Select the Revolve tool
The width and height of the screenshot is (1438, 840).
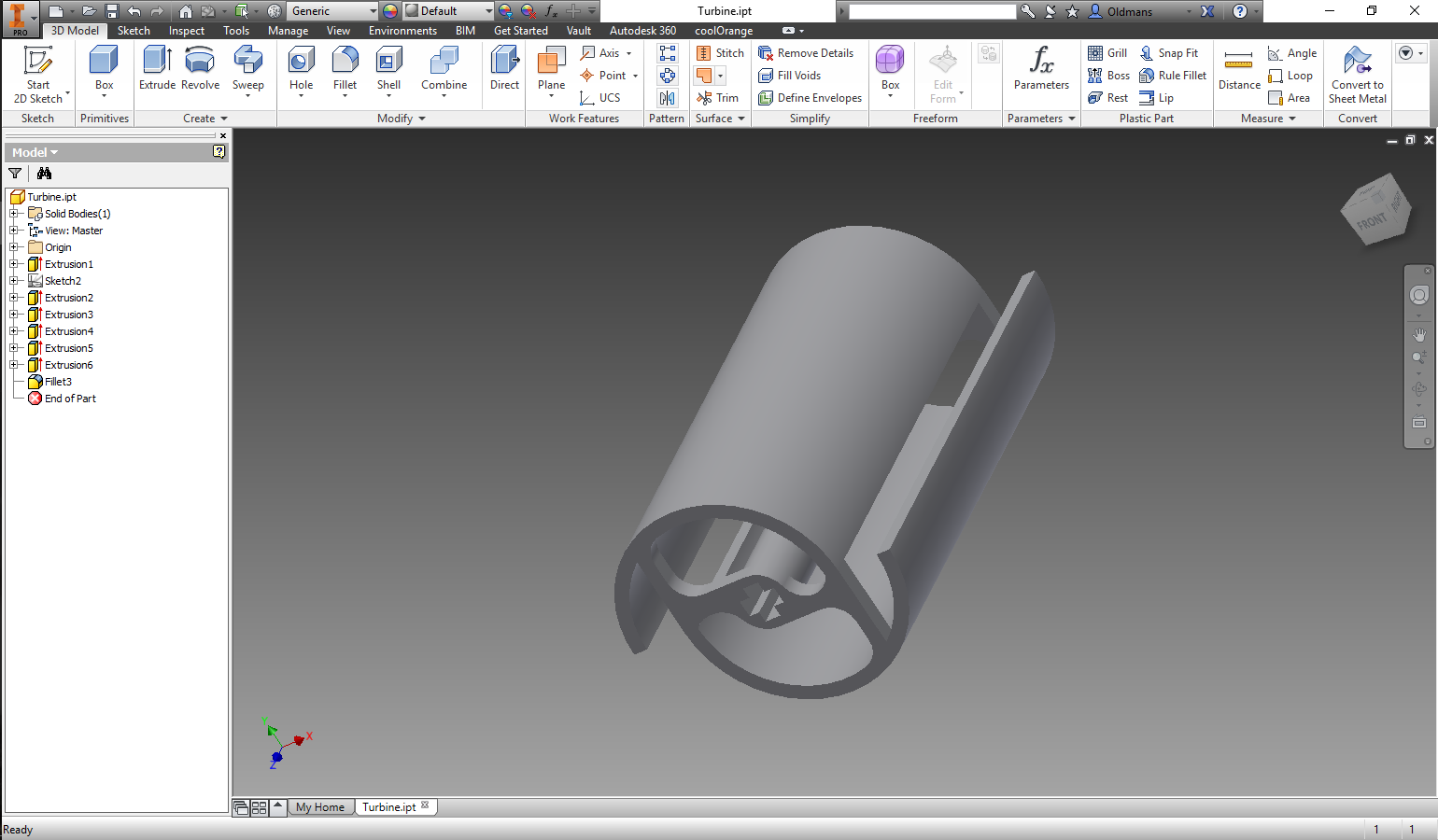[200, 69]
